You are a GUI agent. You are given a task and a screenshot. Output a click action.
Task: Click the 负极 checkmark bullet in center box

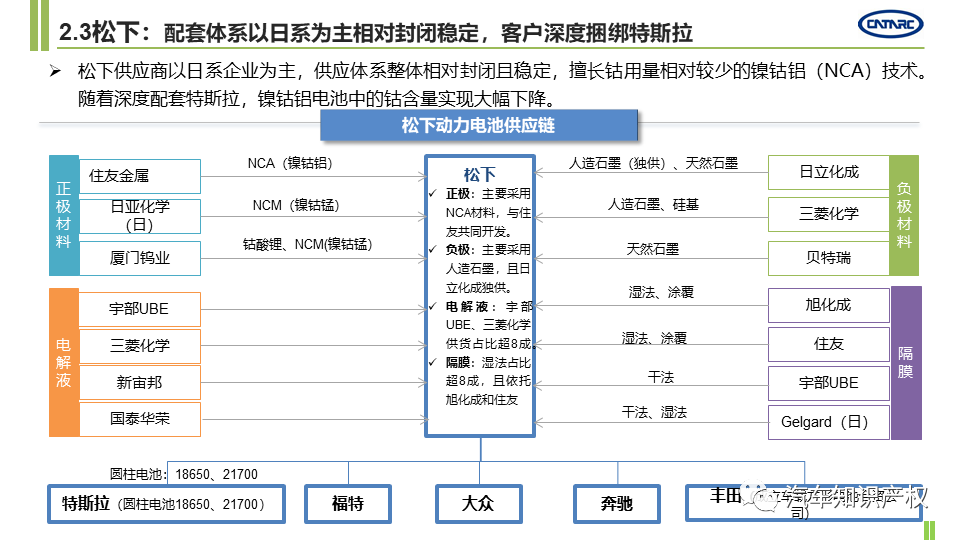click(x=433, y=249)
